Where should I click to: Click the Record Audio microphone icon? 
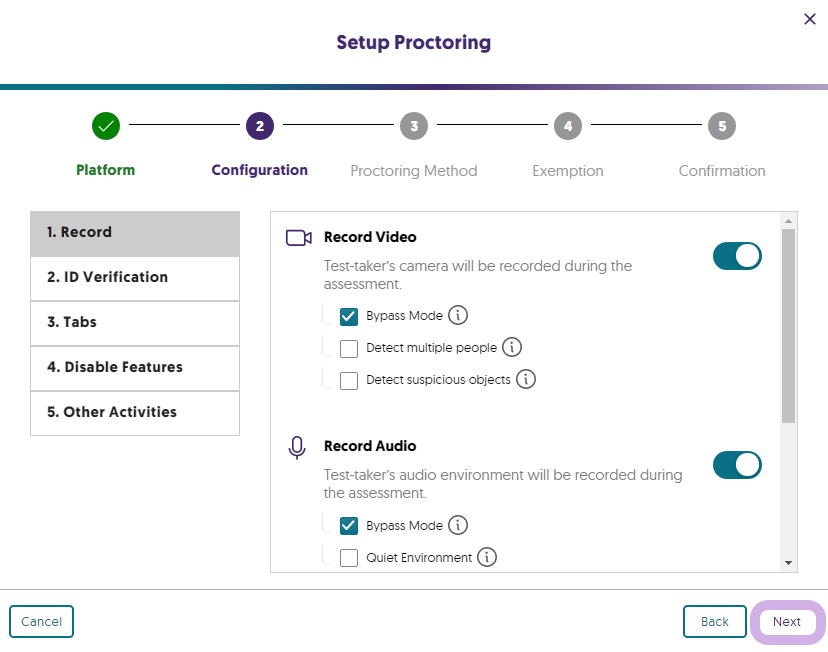pos(297,448)
